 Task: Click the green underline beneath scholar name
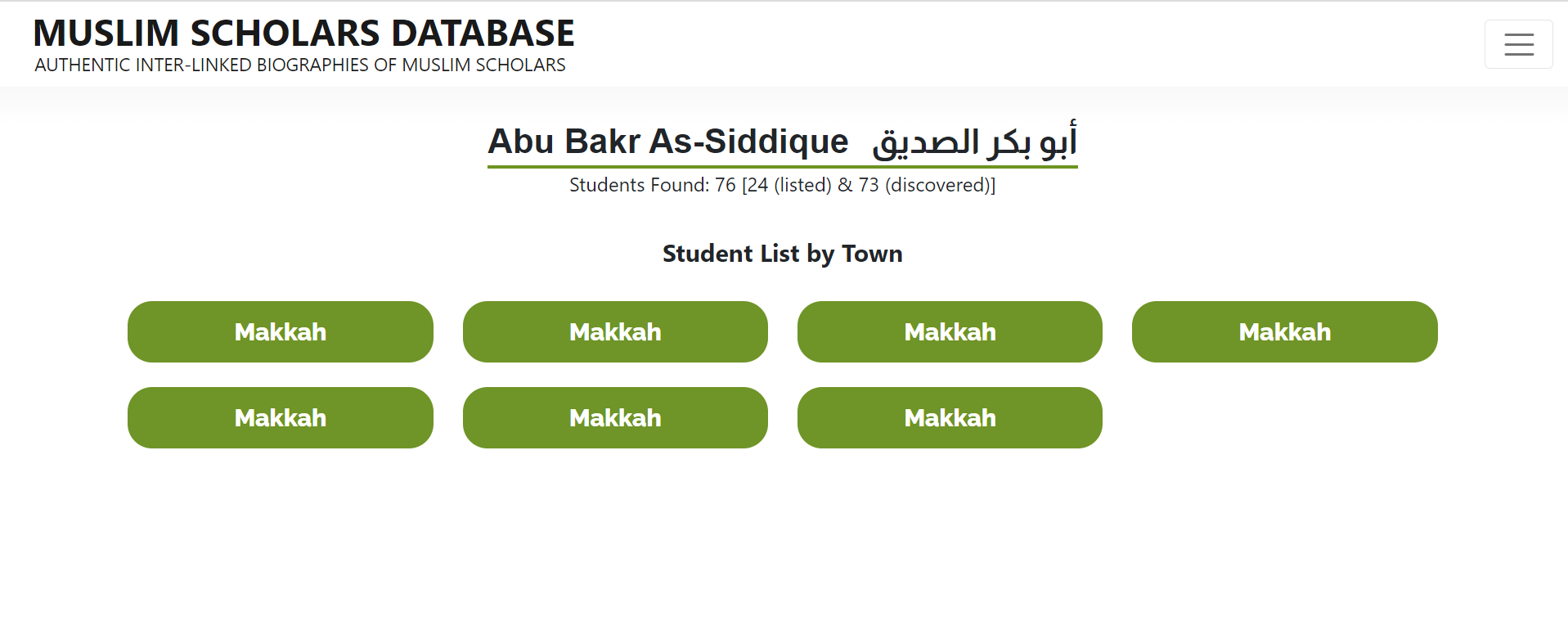(783, 167)
